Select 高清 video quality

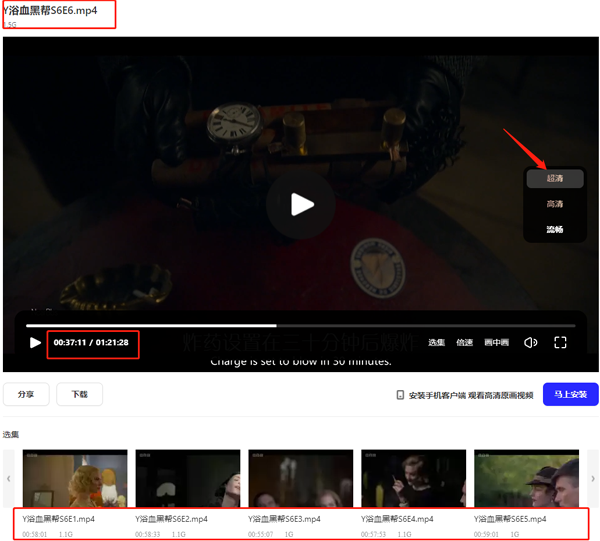555,204
